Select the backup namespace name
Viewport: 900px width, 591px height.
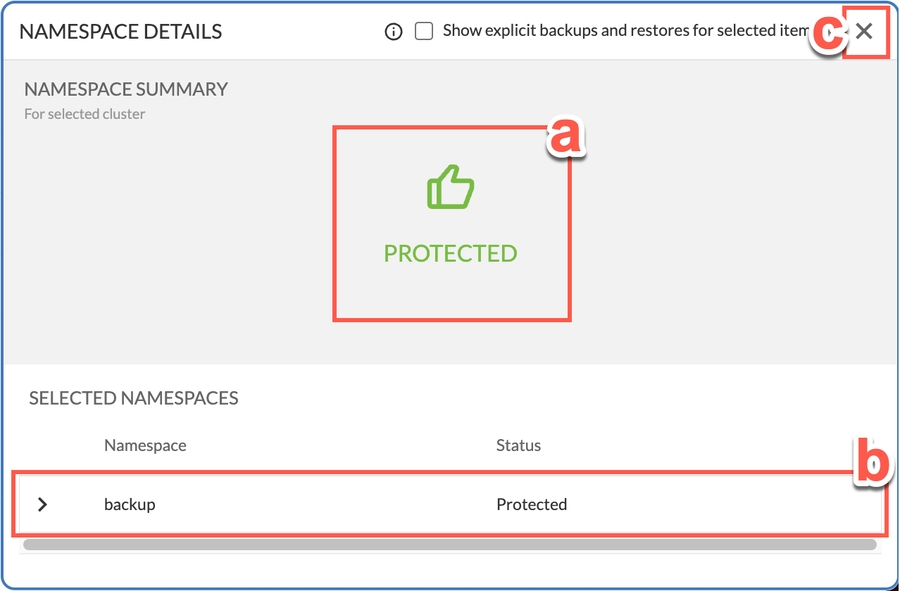(130, 505)
